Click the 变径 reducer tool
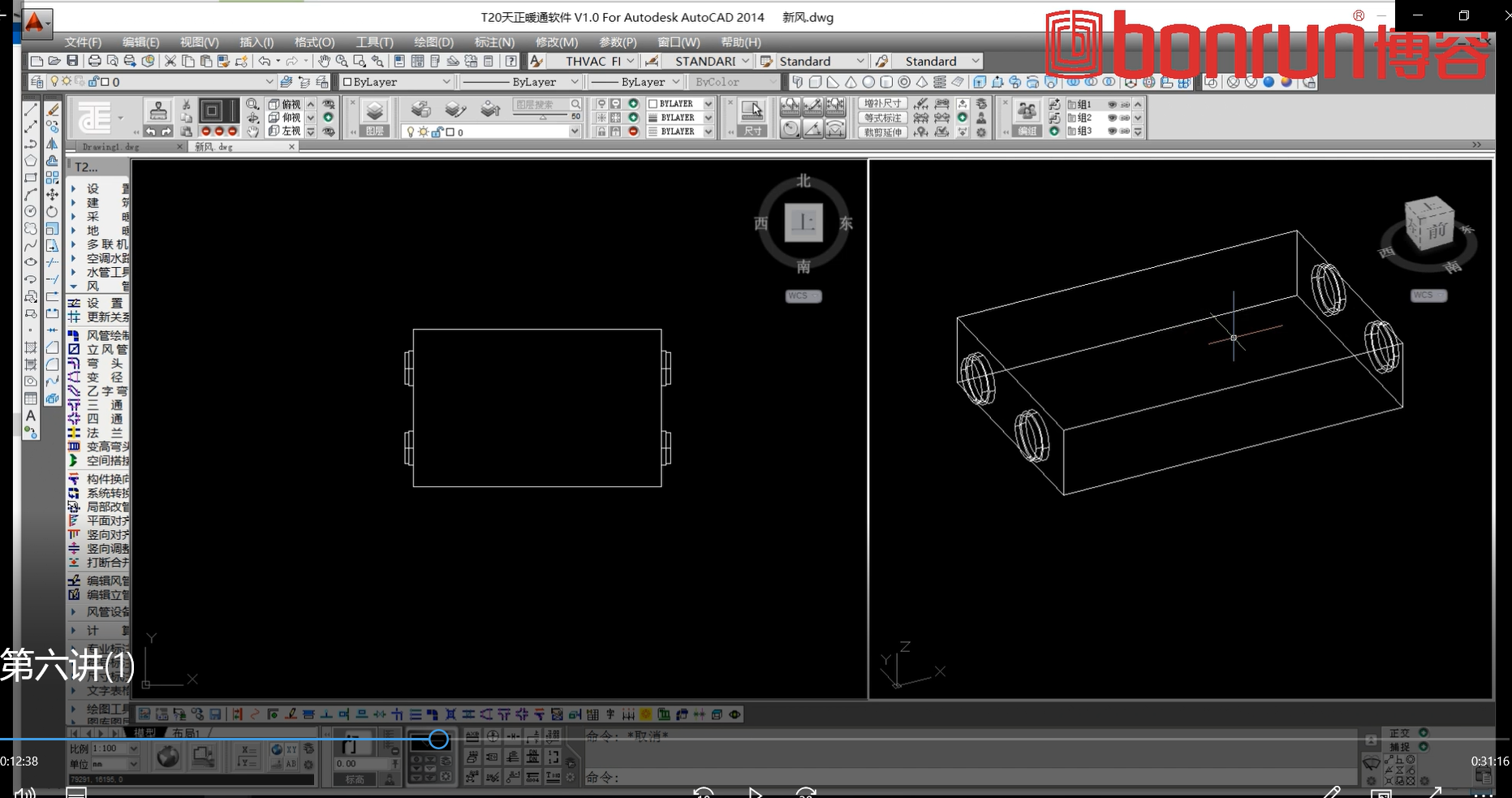1512x798 pixels. (74, 377)
